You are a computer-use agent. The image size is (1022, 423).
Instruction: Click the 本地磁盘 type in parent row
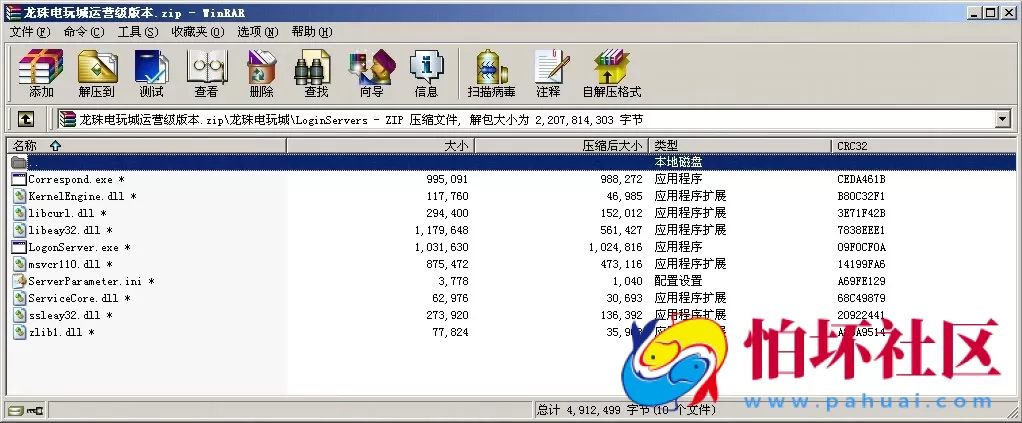[x=679, y=162]
